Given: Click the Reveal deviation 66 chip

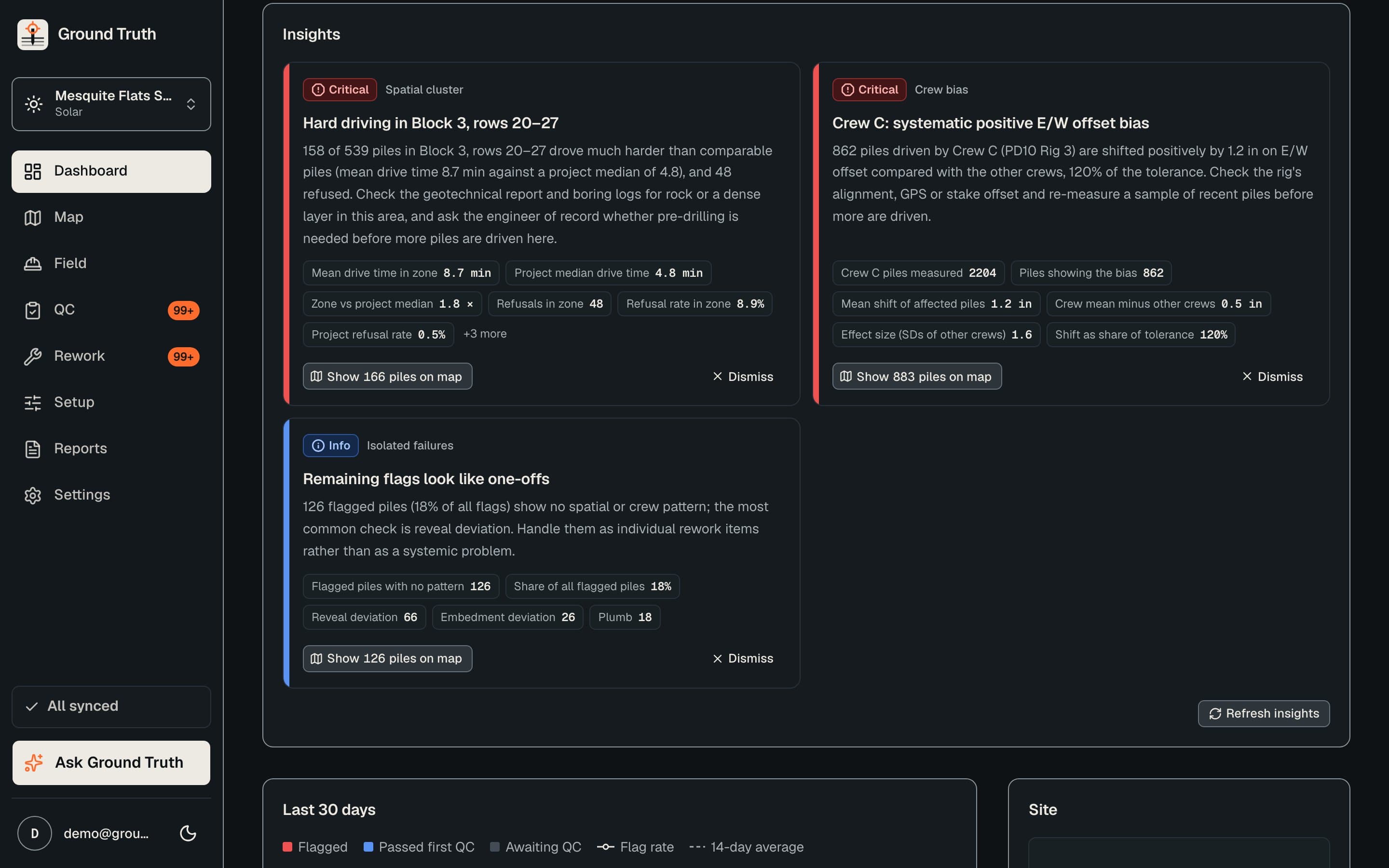Looking at the screenshot, I should pyautogui.click(x=365, y=617).
